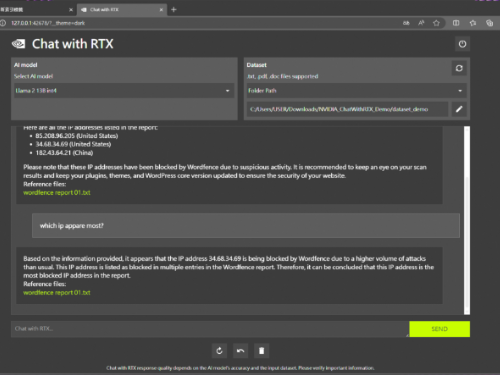
Task: Click the 'Chat with RTX' page heading
Action: pyautogui.click(x=73, y=44)
